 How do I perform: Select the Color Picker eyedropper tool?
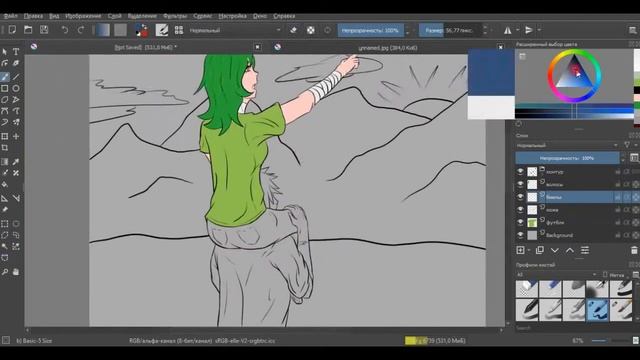tap(16, 162)
